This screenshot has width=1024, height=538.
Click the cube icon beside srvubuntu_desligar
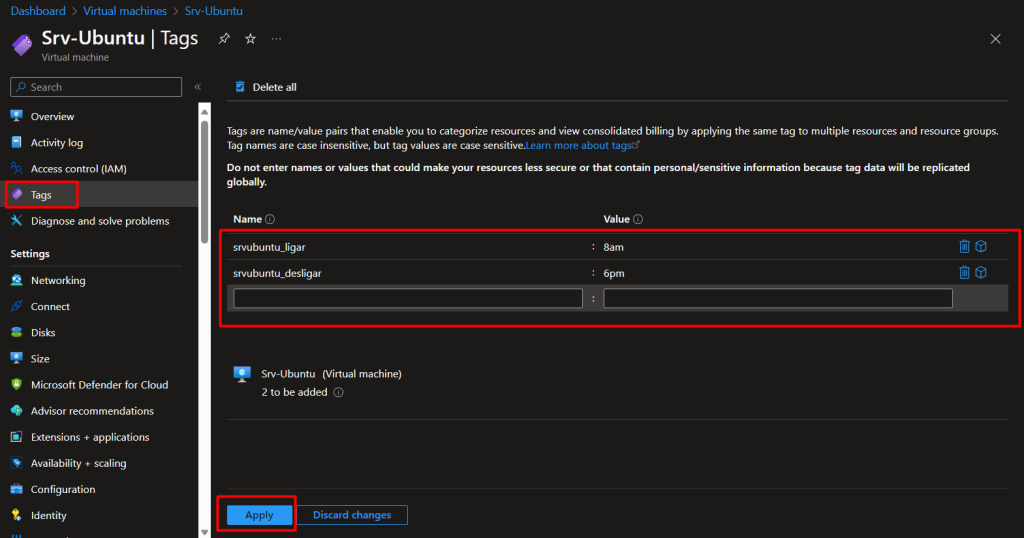[981, 273]
